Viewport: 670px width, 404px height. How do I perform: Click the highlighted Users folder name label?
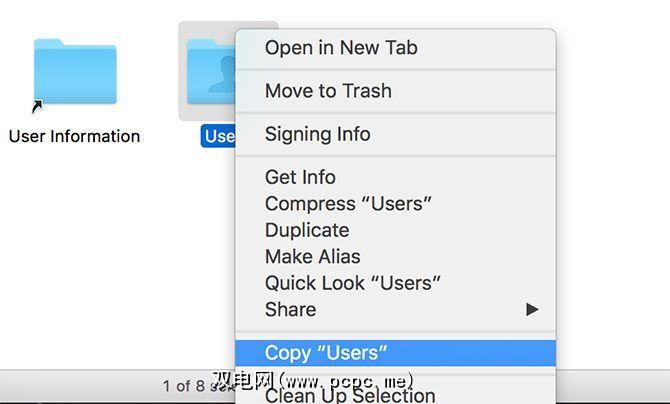point(217,136)
